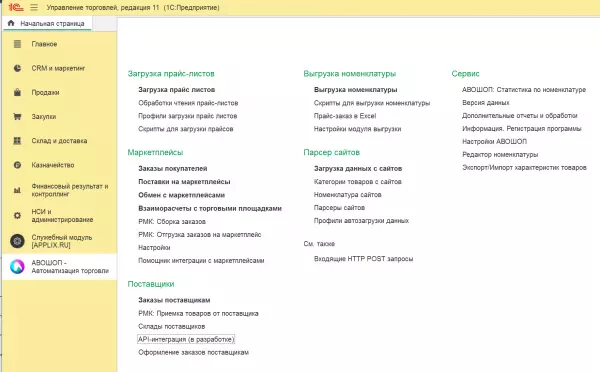Open Выгрузка номенклатуры command

point(355,90)
